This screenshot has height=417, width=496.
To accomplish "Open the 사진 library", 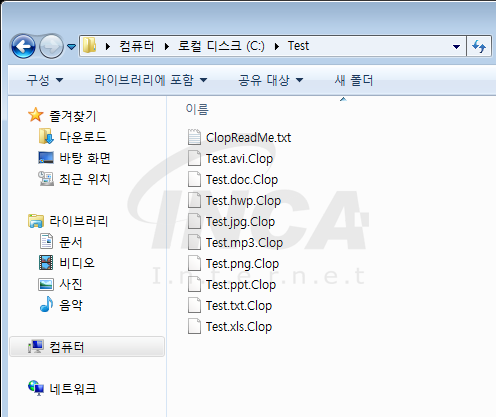I will [60, 284].
